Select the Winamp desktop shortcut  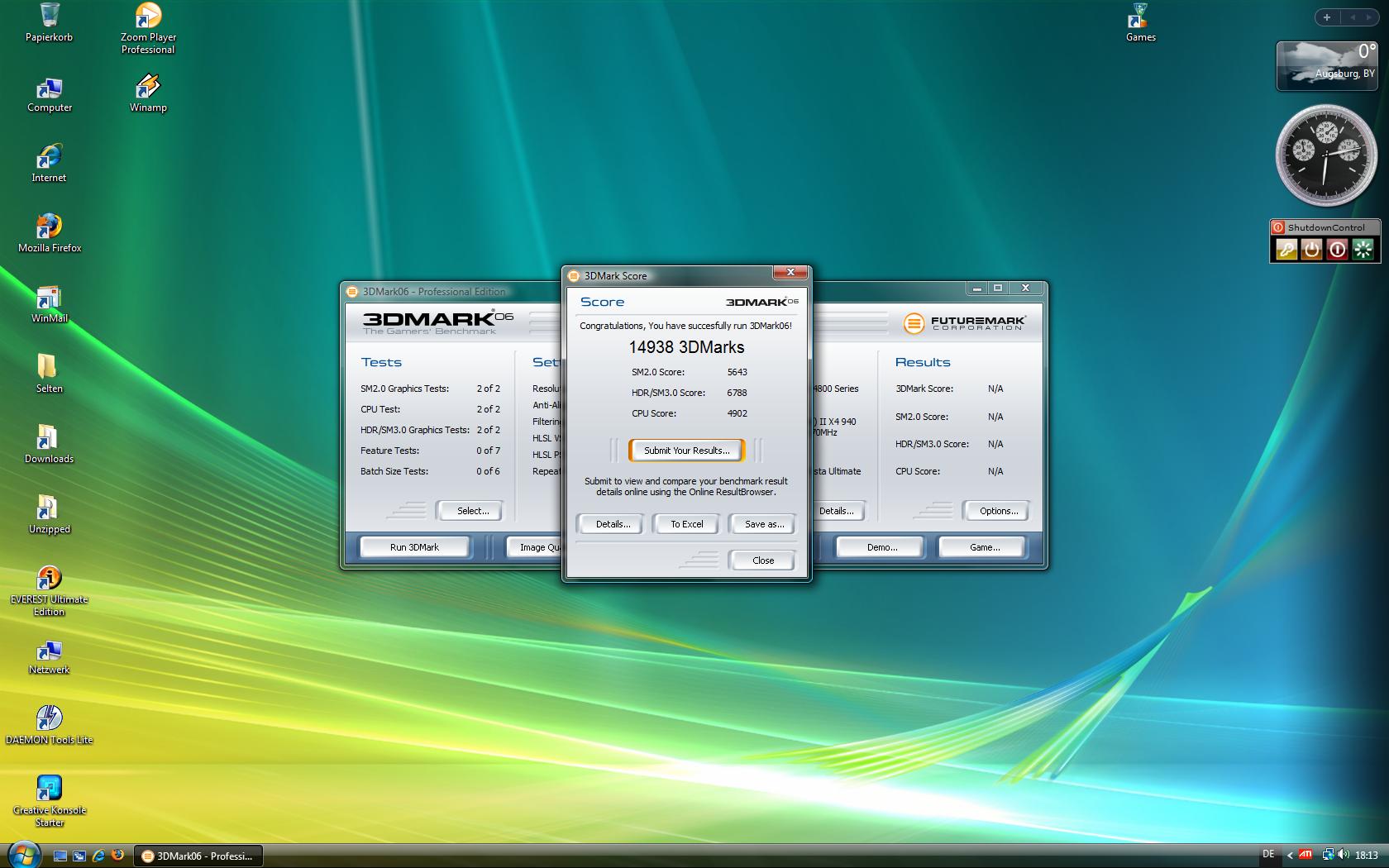(x=148, y=93)
